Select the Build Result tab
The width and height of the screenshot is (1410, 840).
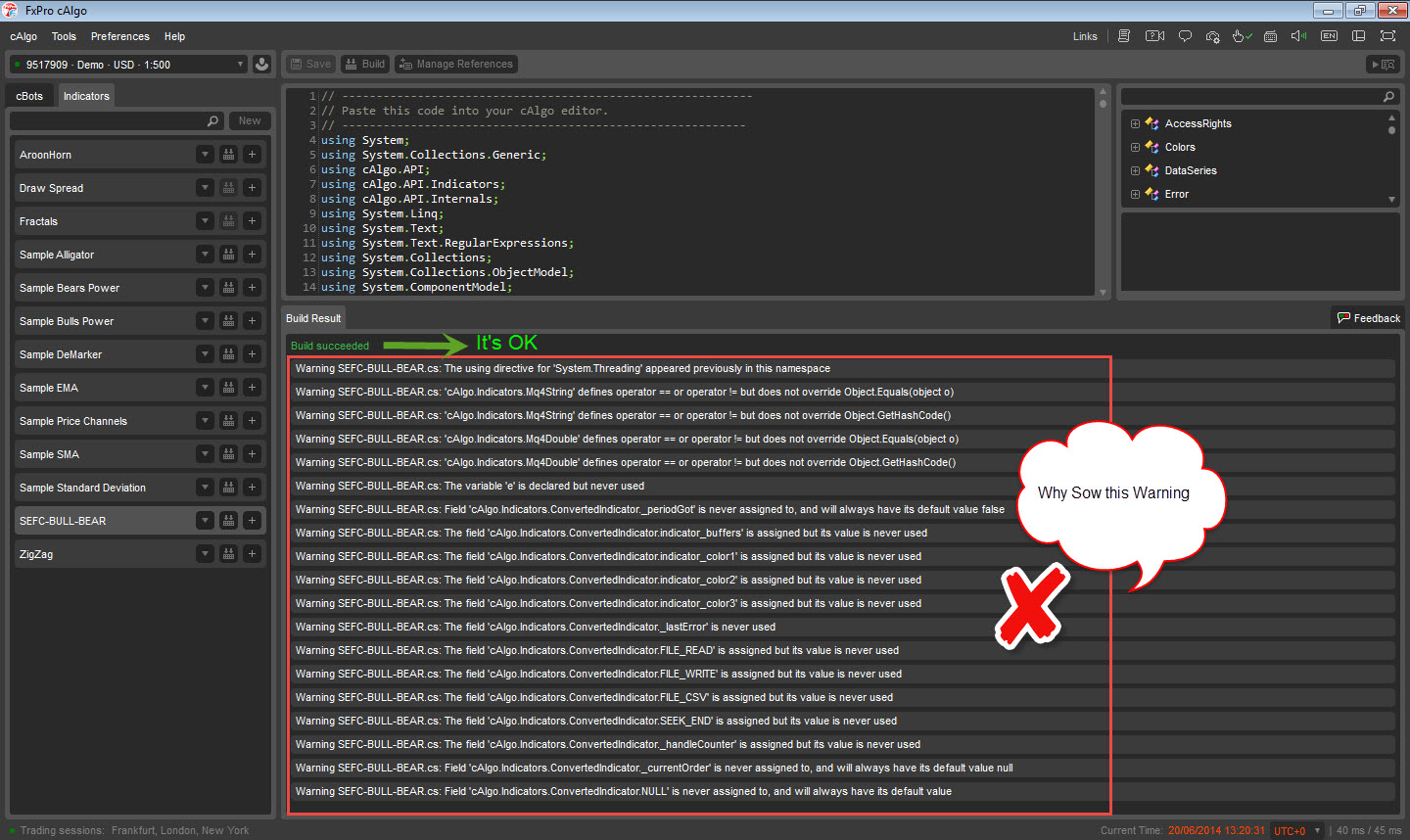tap(313, 318)
